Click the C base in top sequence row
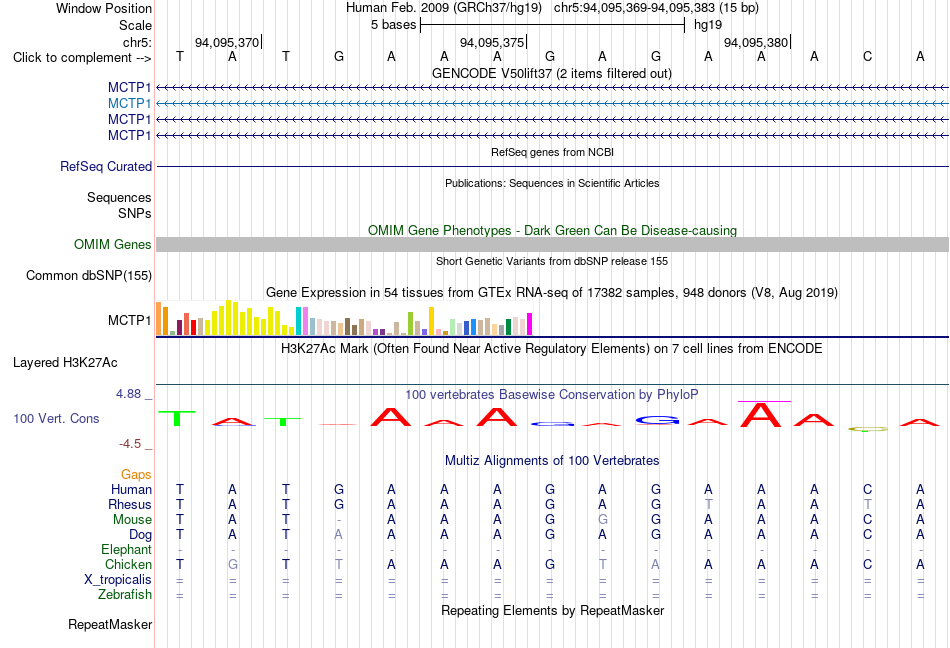This screenshot has width=950, height=648. (868, 57)
